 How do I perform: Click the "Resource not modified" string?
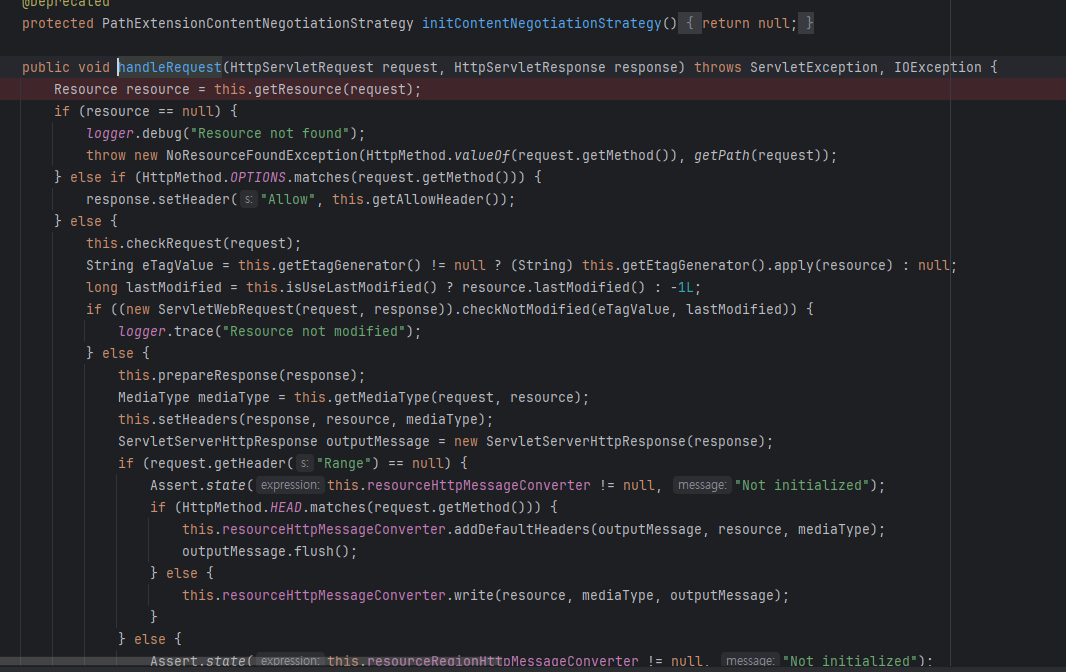(313, 331)
